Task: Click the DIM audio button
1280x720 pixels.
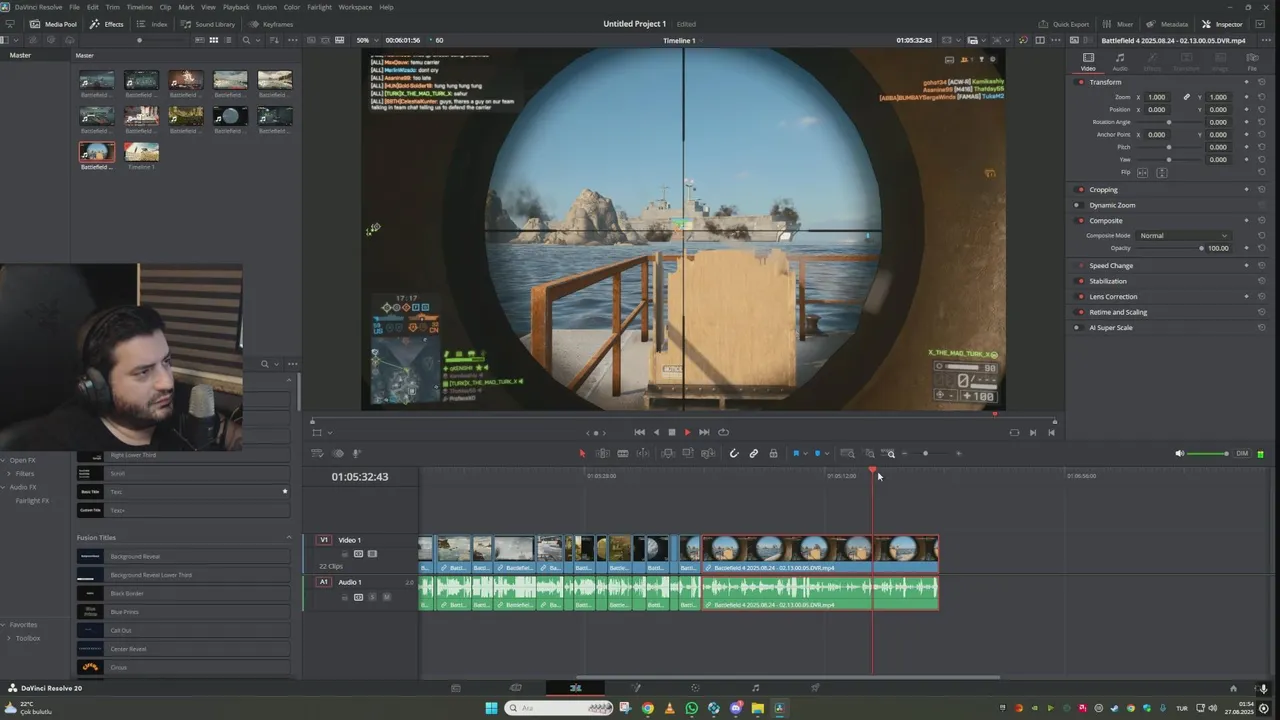Action: click(x=1242, y=453)
